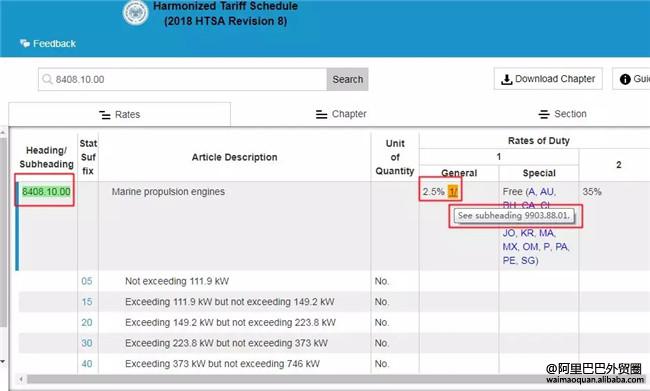650x391 pixels.
Task: Click the download arrow icon on Download Chapter
Action: point(506,79)
